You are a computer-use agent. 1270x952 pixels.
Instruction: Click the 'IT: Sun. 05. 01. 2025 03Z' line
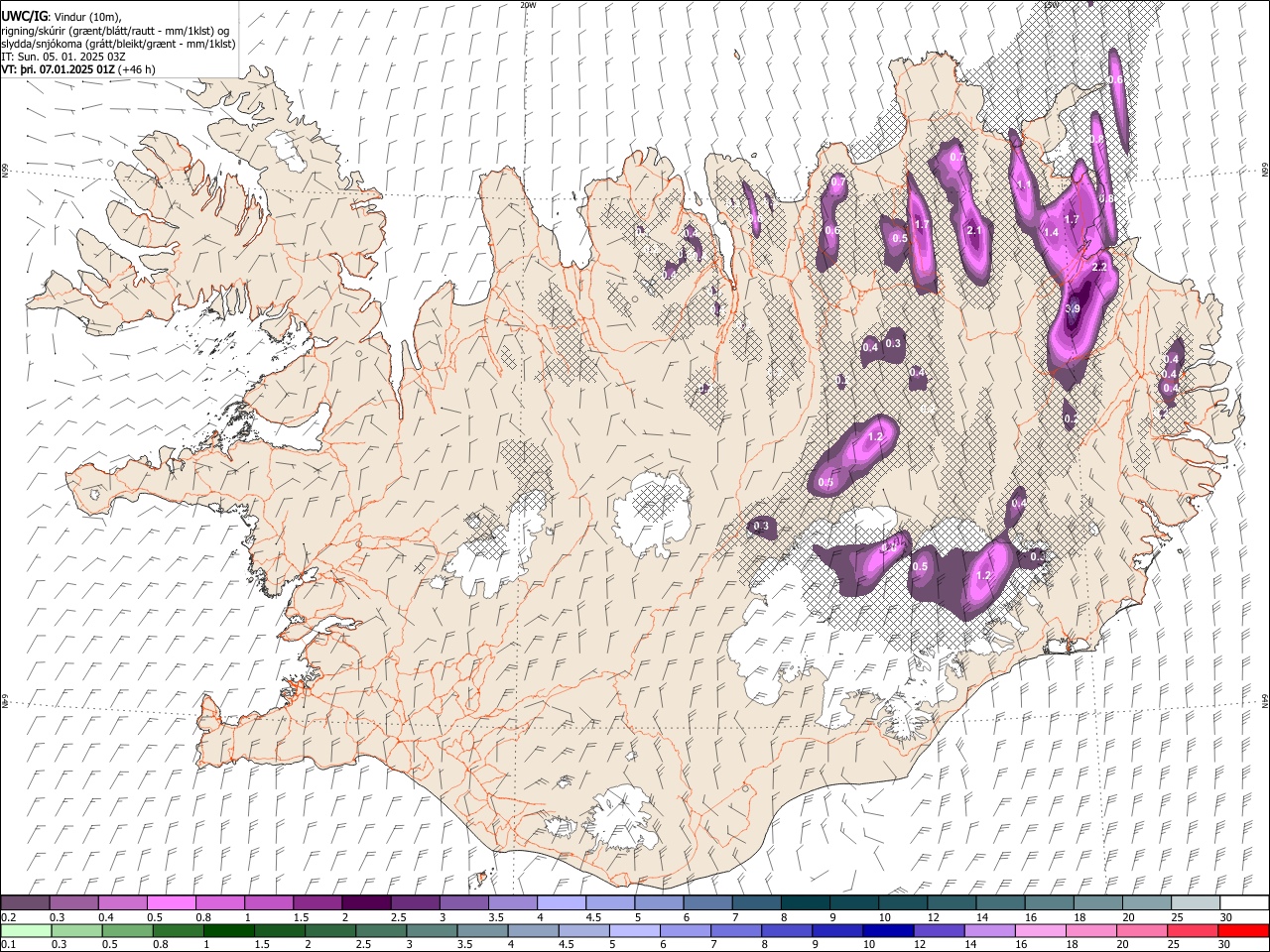point(64,58)
